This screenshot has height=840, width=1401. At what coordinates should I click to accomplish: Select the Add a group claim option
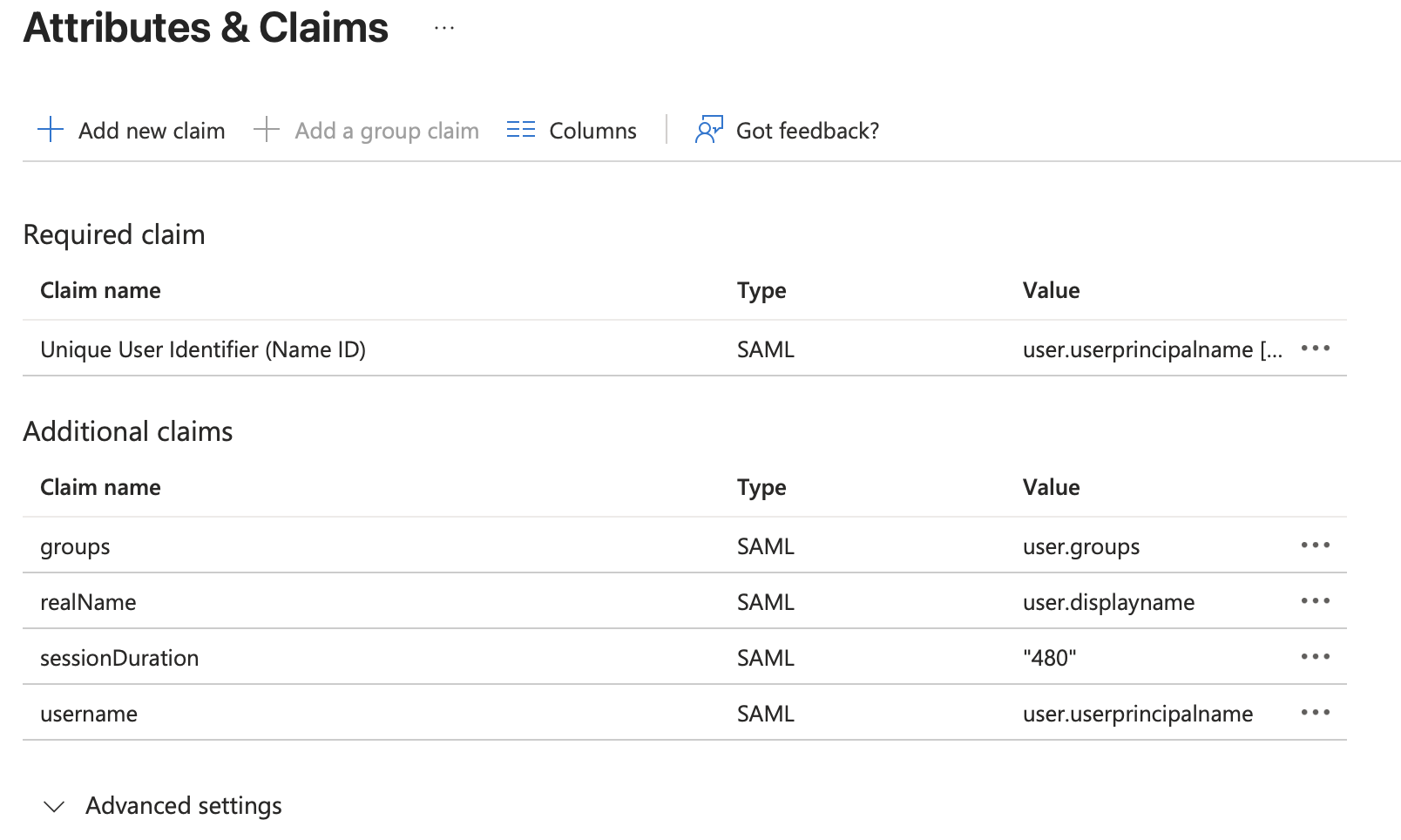coord(387,131)
